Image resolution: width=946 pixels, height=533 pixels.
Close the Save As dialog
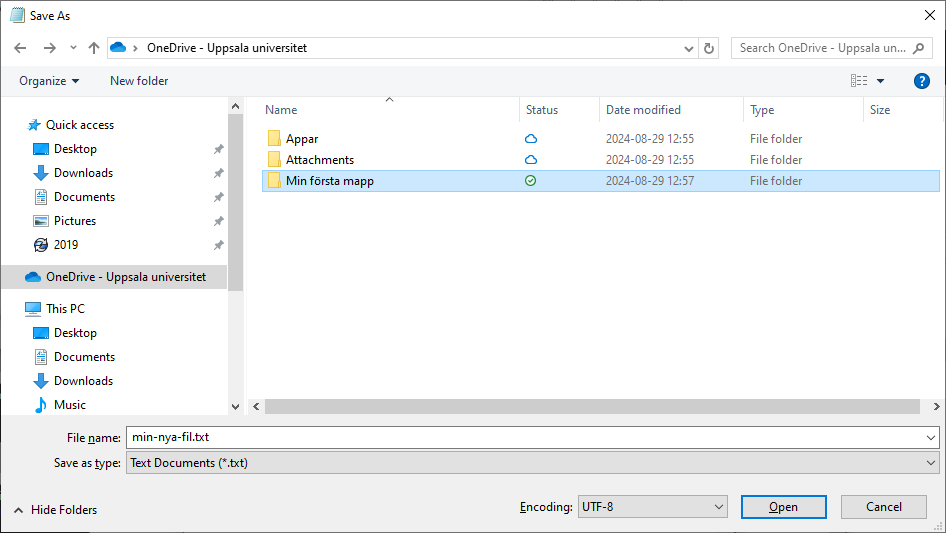point(930,15)
